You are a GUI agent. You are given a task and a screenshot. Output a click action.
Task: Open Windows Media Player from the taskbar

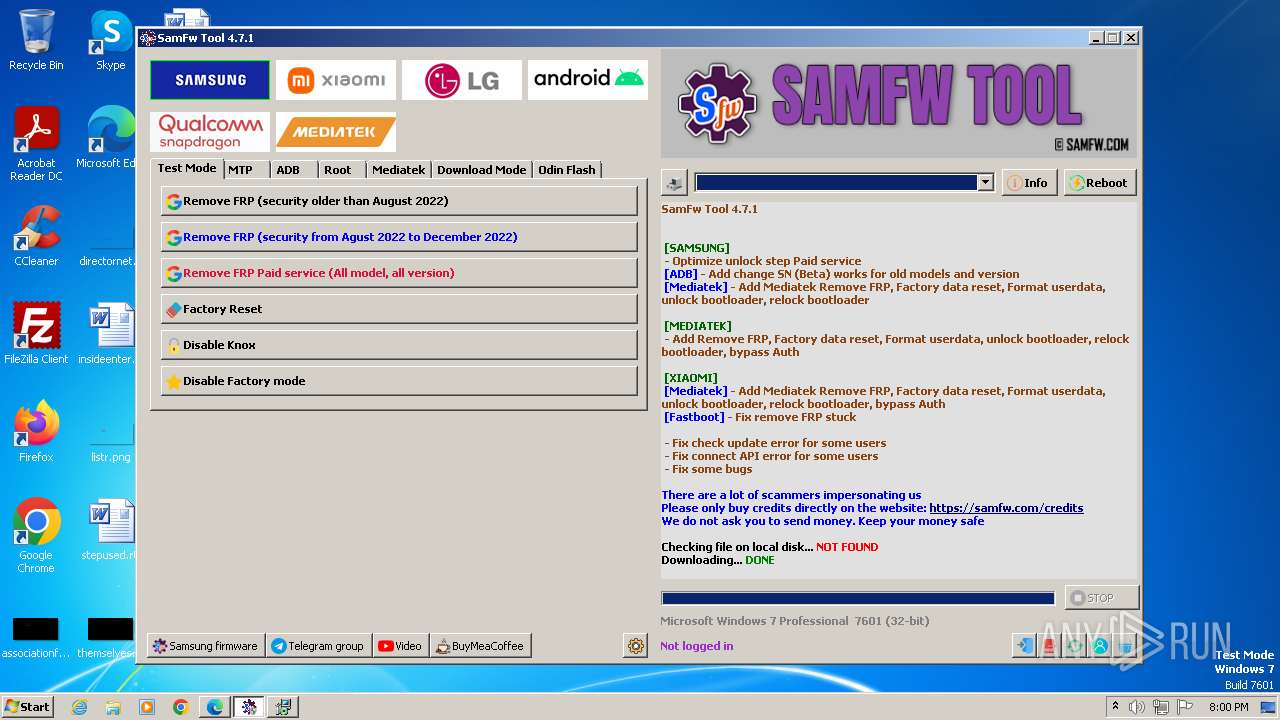pyautogui.click(x=147, y=707)
